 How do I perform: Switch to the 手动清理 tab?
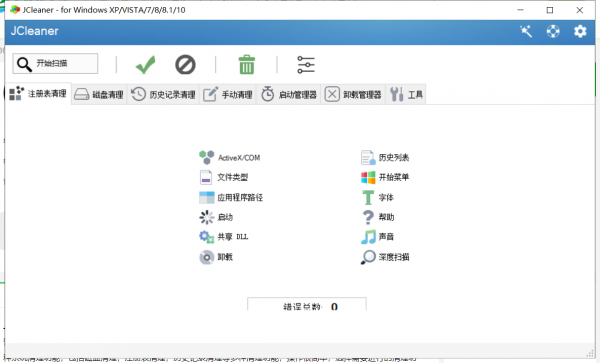tap(228, 94)
